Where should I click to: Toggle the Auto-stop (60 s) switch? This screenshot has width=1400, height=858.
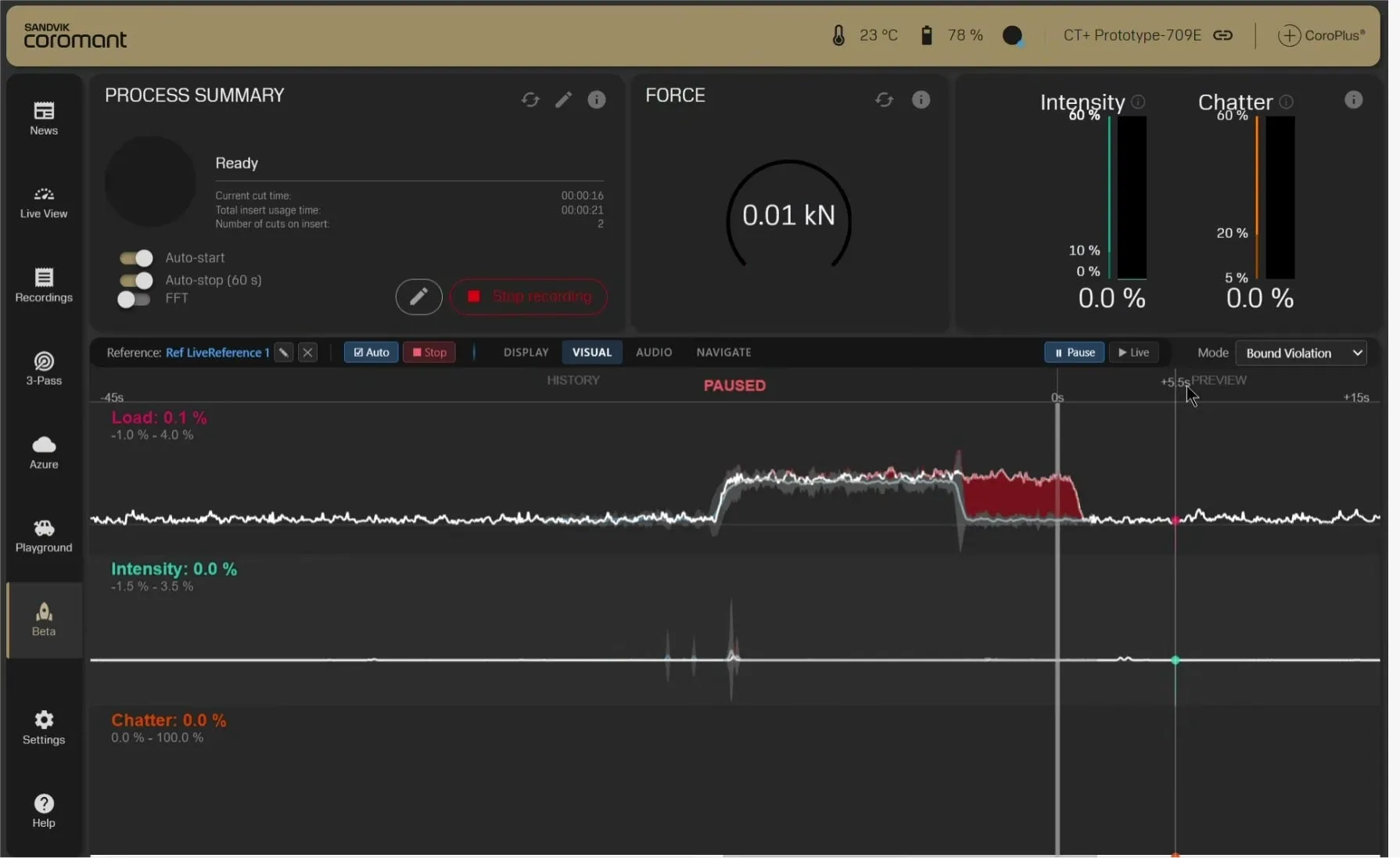pyautogui.click(x=136, y=280)
